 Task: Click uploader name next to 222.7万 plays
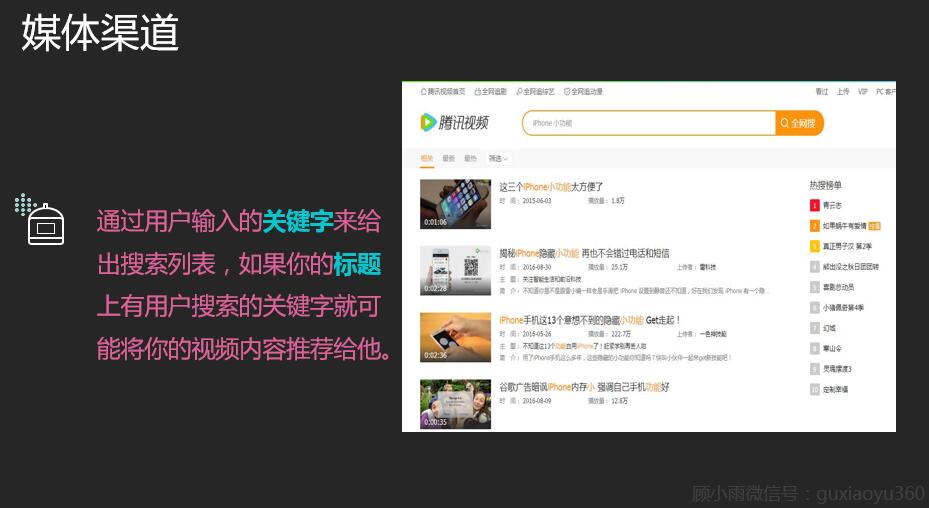713,334
